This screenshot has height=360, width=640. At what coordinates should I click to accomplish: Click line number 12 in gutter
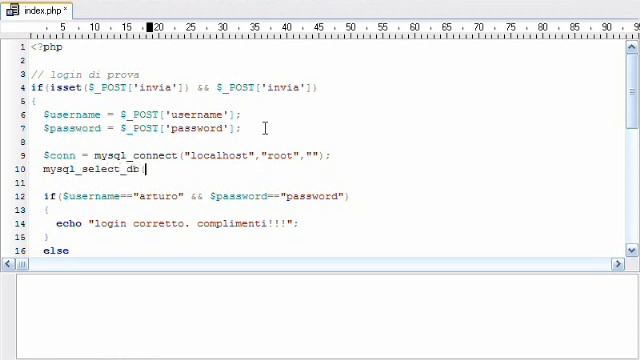[x=20, y=196]
